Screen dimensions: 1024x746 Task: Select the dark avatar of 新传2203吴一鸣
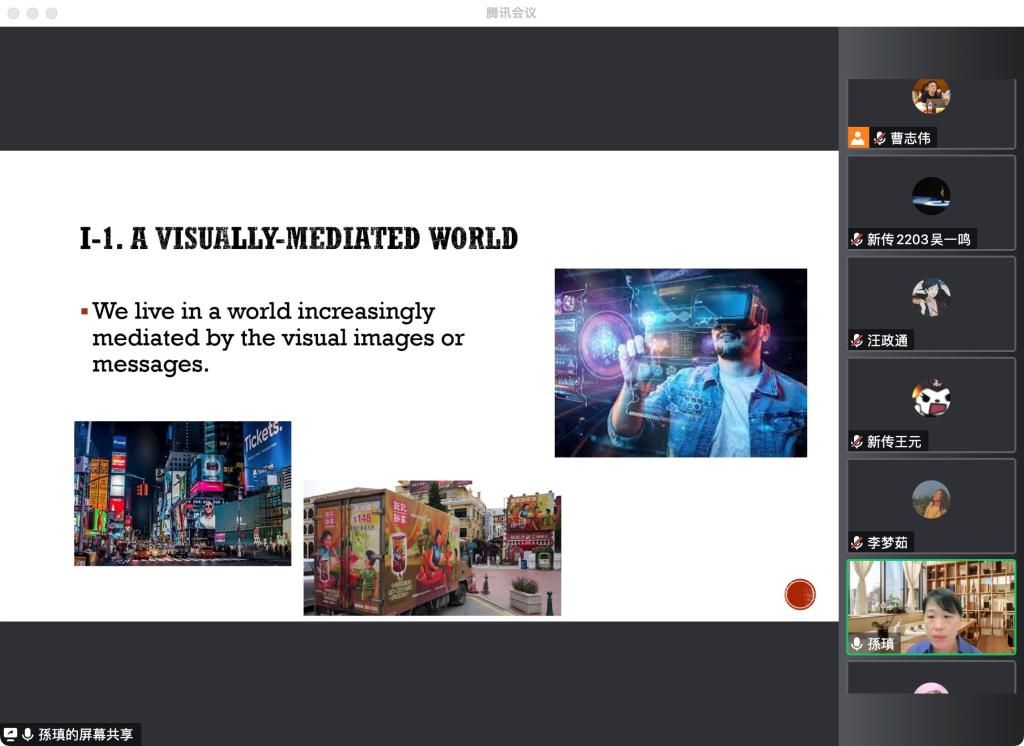tap(930, 196)
